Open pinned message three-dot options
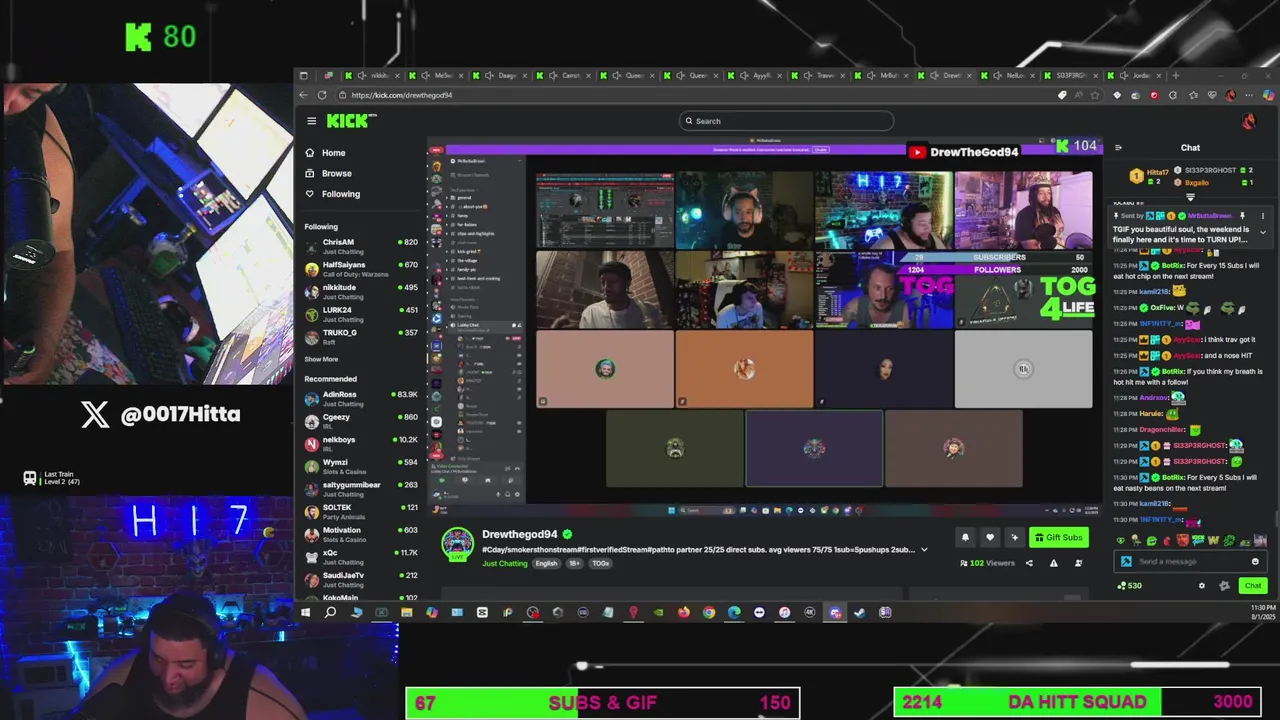 click(1262, 216)
